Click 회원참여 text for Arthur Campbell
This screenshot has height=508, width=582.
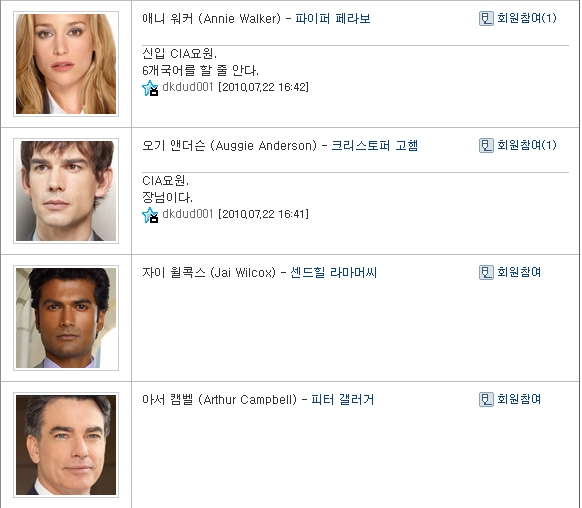(519, 399)
